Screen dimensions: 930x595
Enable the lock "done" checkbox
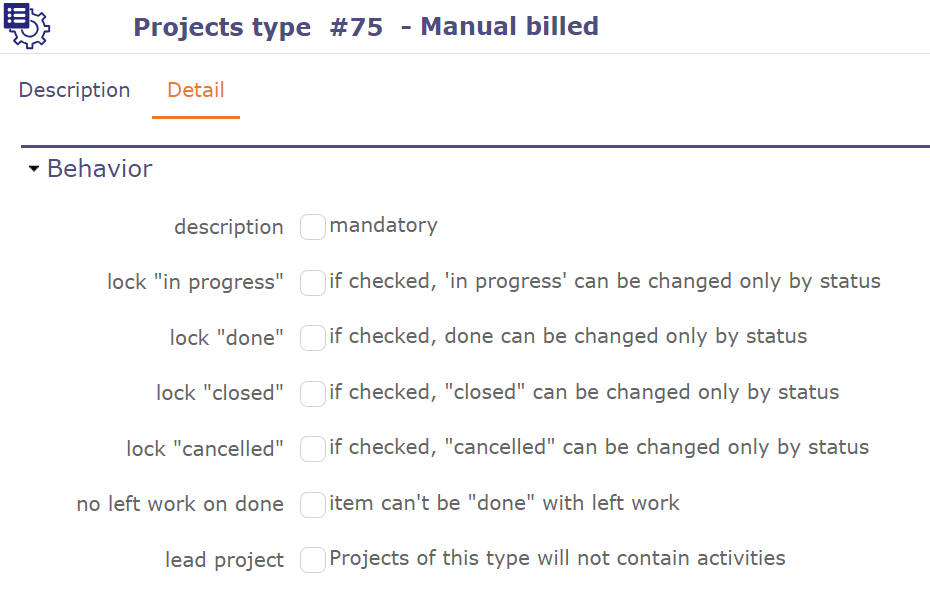(x=312, y=338)
